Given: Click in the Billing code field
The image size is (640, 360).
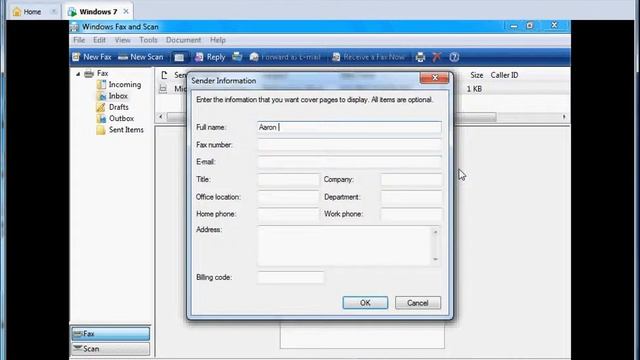Looking at the screenshot, I should coord(291,277).
